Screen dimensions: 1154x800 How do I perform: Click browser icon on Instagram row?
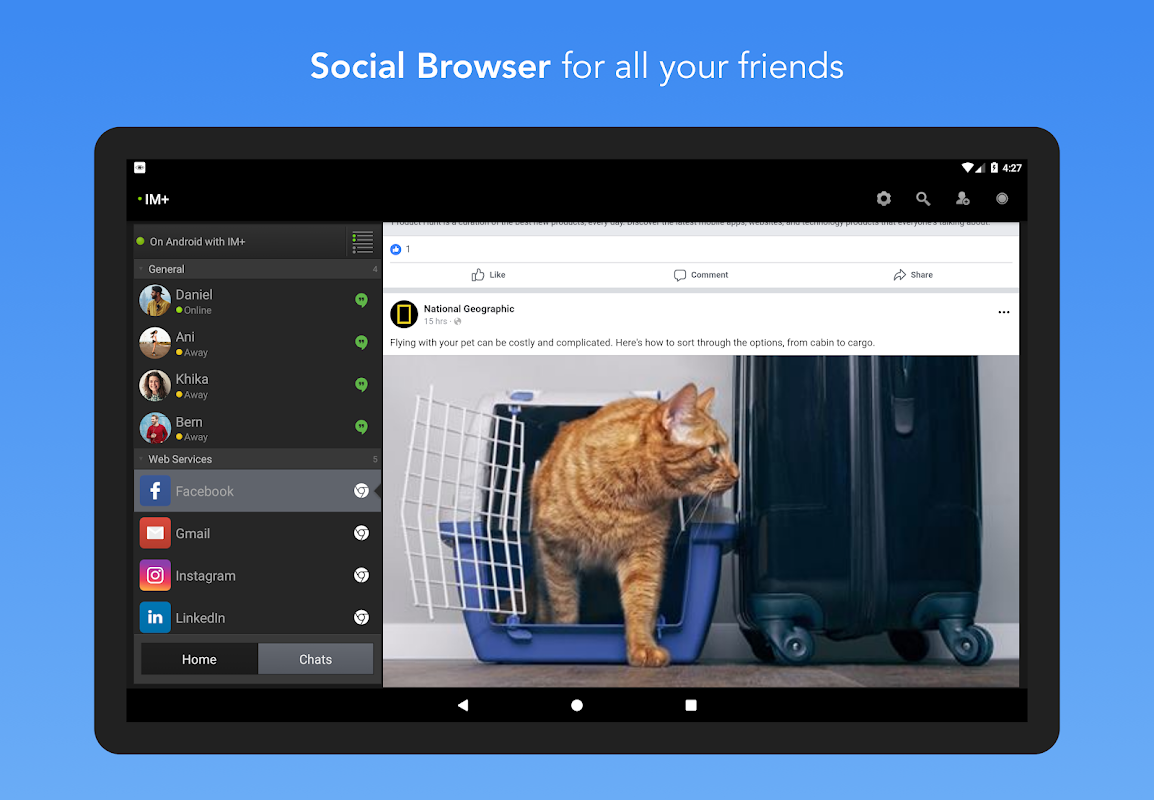(361, 575)
